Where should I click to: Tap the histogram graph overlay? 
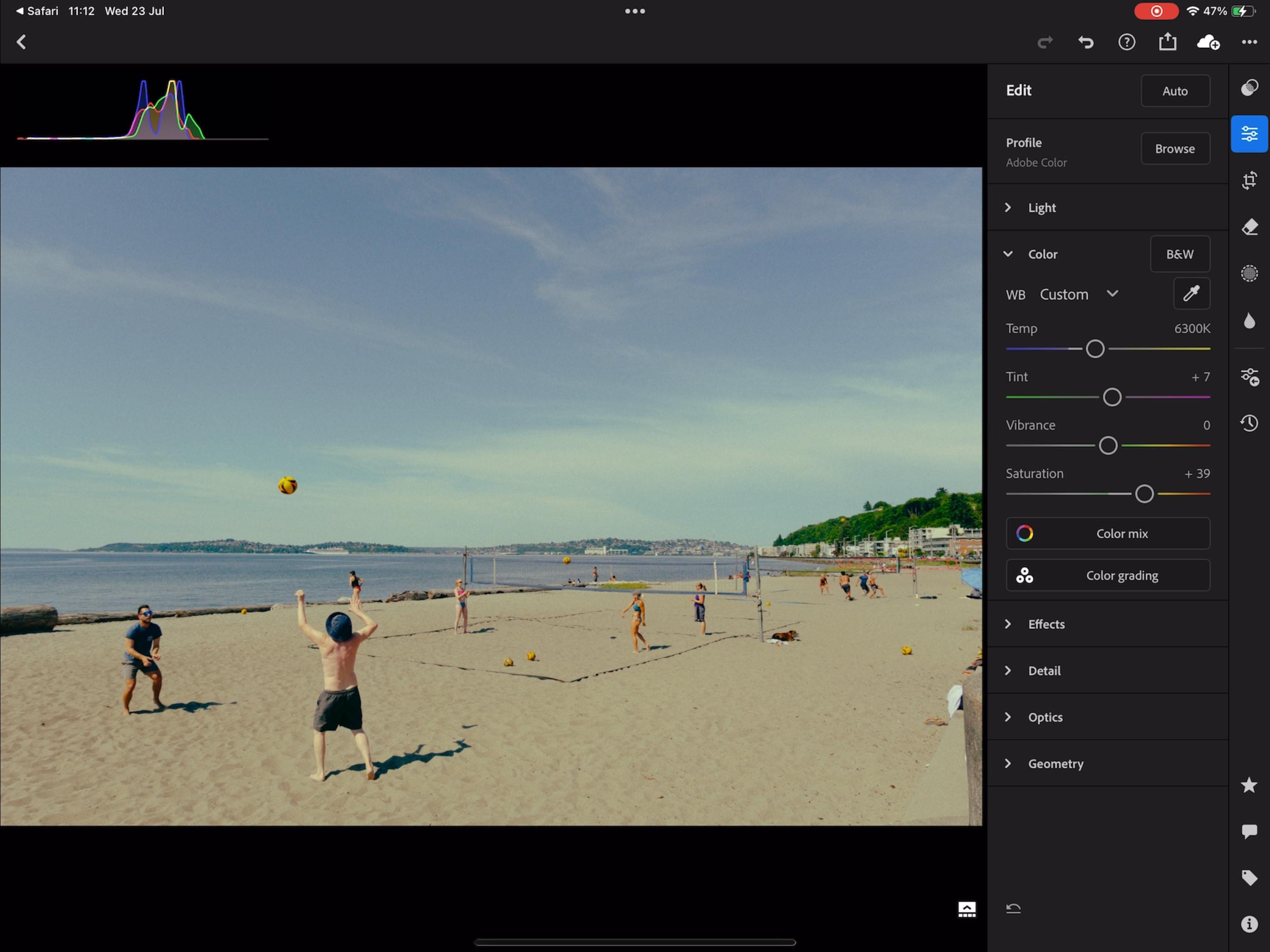click(142, 110)
